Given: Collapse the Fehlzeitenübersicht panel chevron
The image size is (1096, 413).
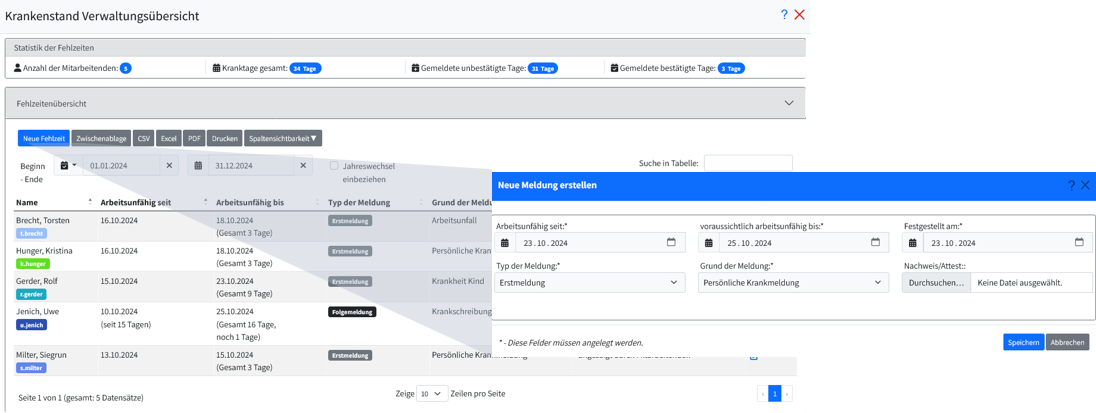Looking at the screenshot, I should (x=789, y=103).
